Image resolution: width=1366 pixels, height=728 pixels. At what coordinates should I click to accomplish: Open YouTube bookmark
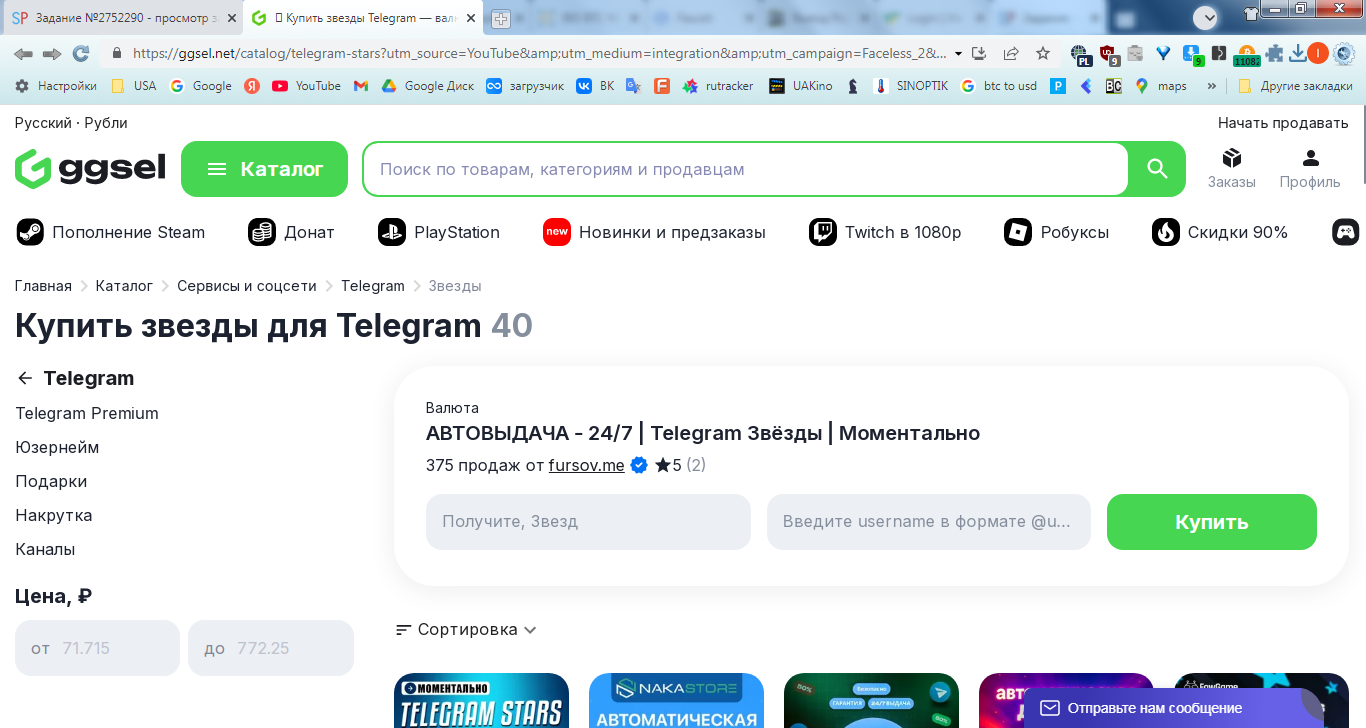[306, 86]
